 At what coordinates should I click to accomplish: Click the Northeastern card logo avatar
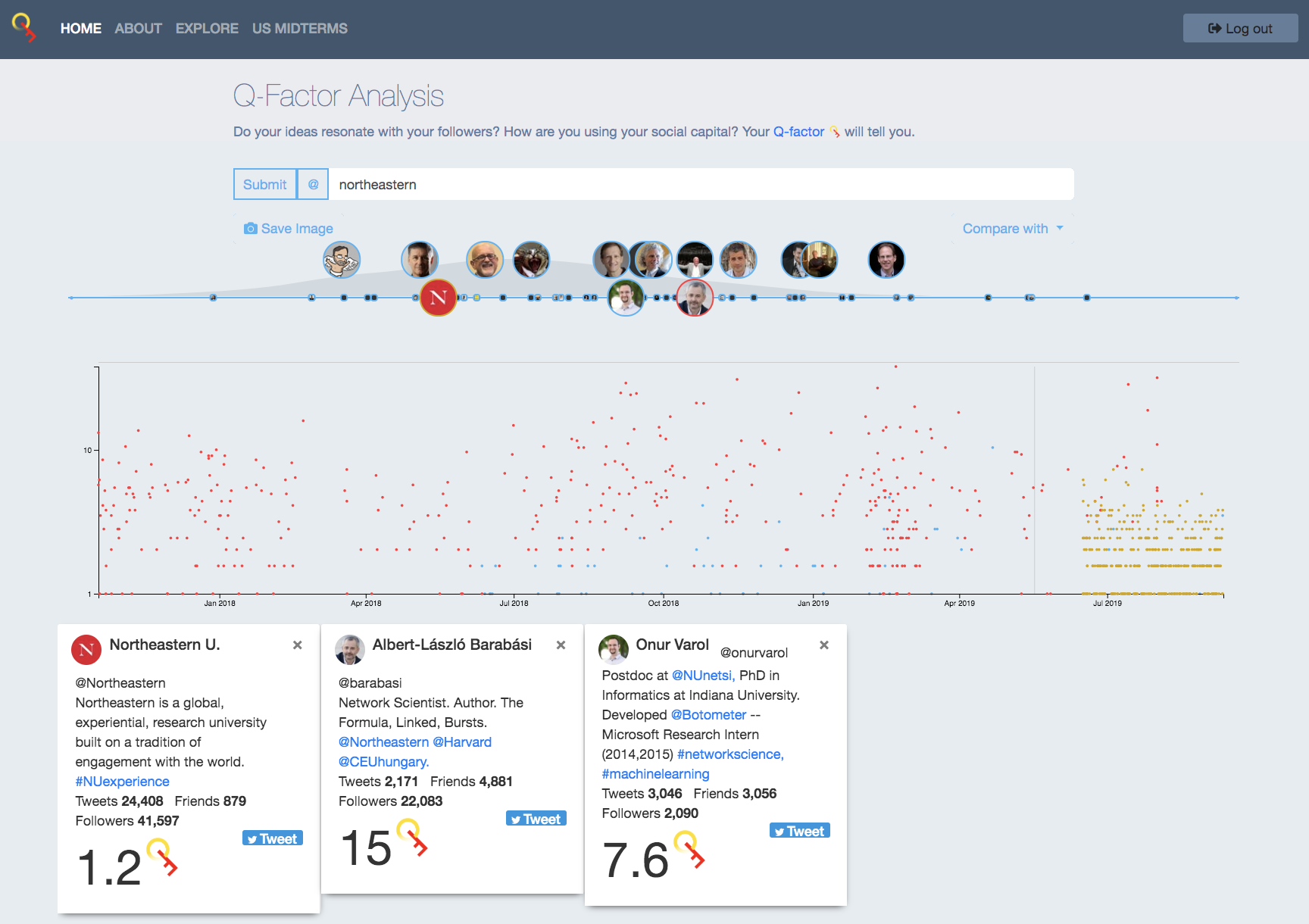pyautogui.click(x=86, y=649)
